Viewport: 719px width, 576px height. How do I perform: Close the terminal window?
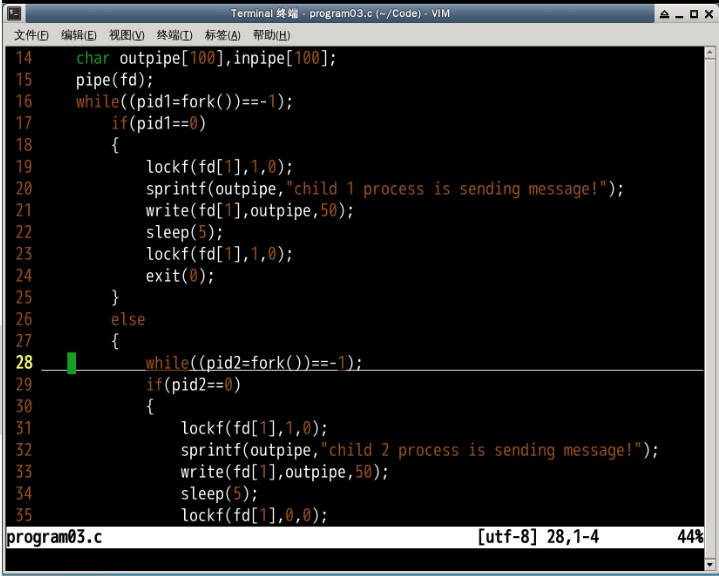coord(707,13)
